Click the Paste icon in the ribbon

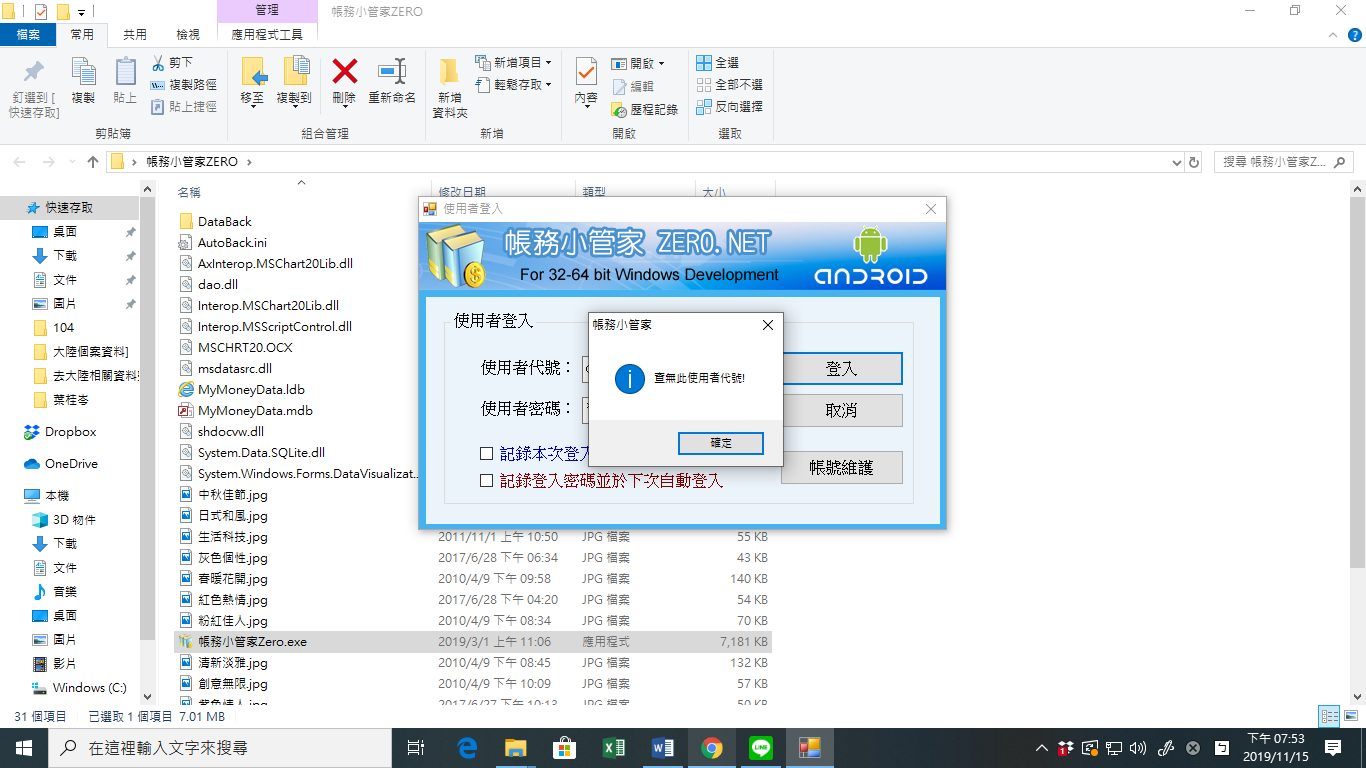pos(125,72)
